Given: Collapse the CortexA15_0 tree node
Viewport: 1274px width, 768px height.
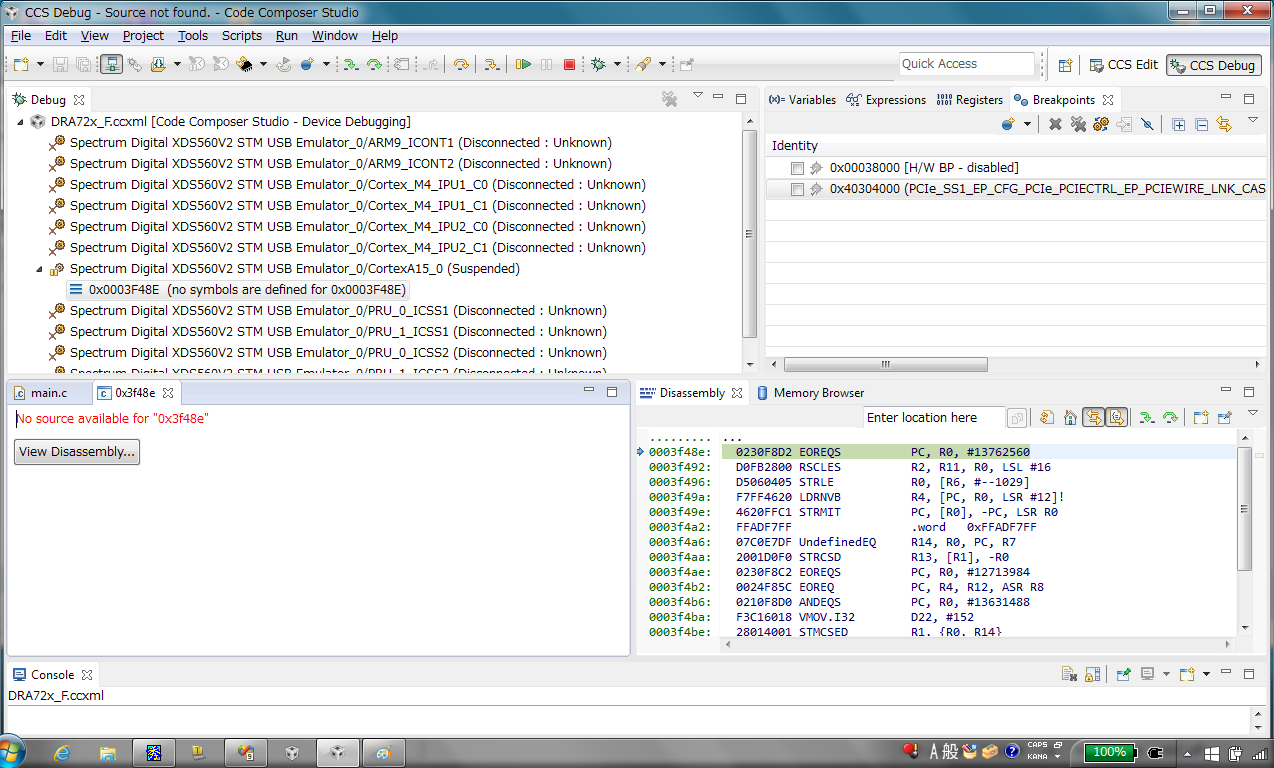Looking at the screenshot, I should point(40,269).
